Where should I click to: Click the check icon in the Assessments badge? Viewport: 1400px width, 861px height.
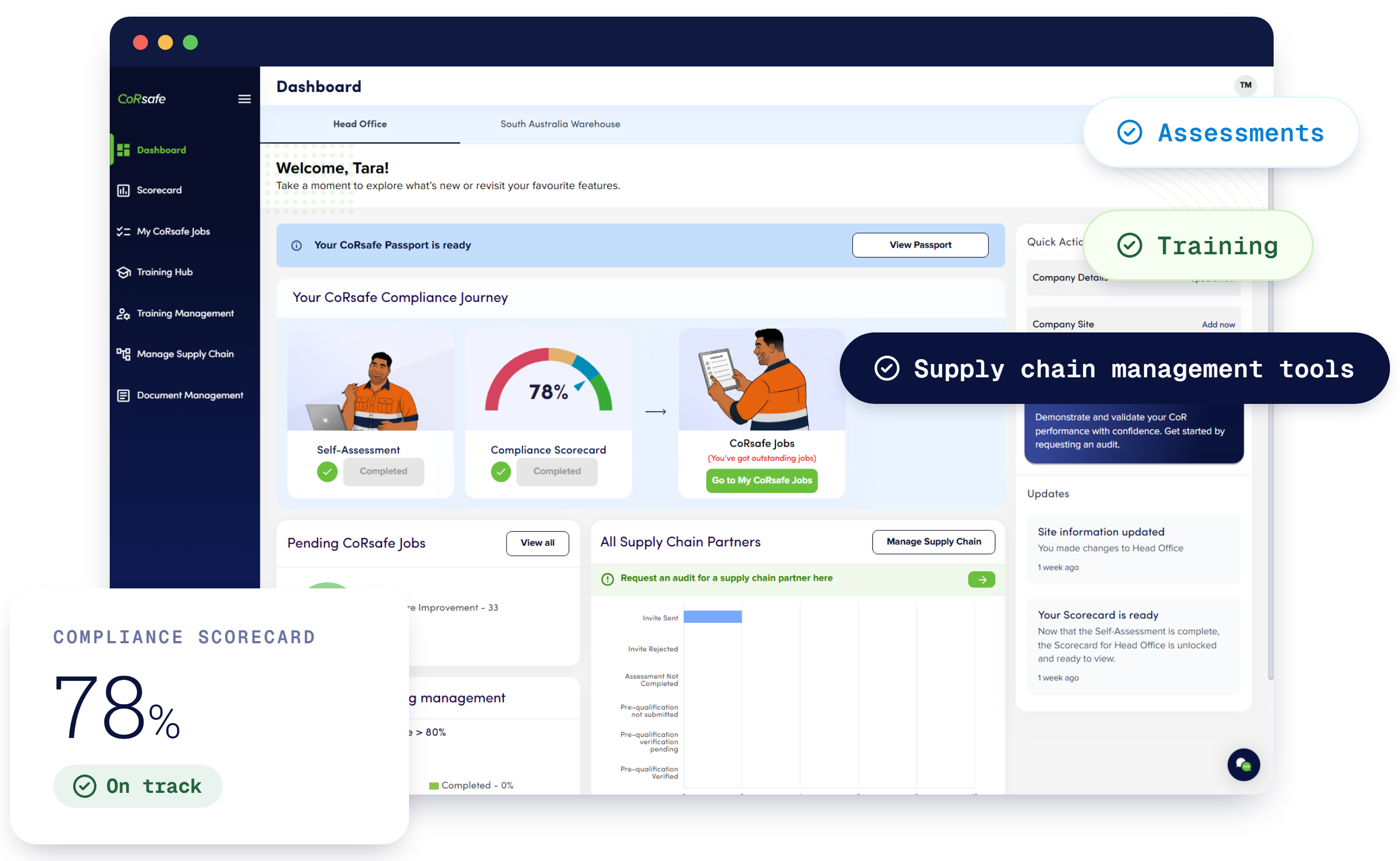(x=1128, y=132)
